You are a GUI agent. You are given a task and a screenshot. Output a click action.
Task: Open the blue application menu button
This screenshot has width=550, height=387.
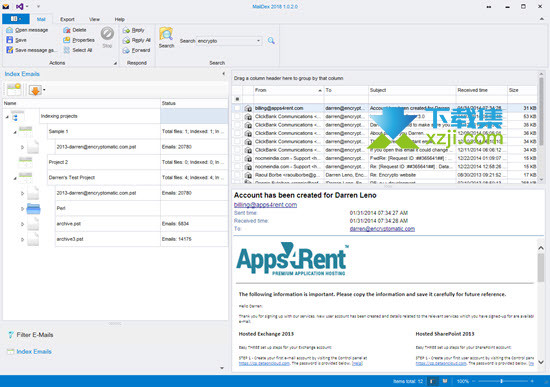pyautogui.click(x=15, y=19)
